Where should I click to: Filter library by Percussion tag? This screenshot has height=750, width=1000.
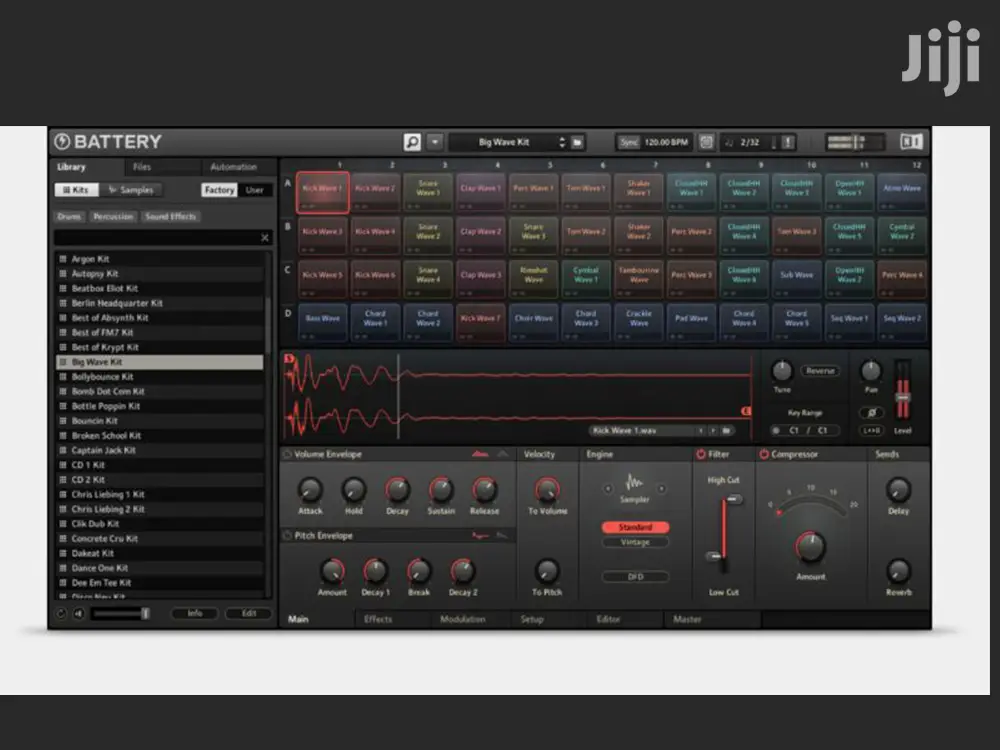pos(113,217)
